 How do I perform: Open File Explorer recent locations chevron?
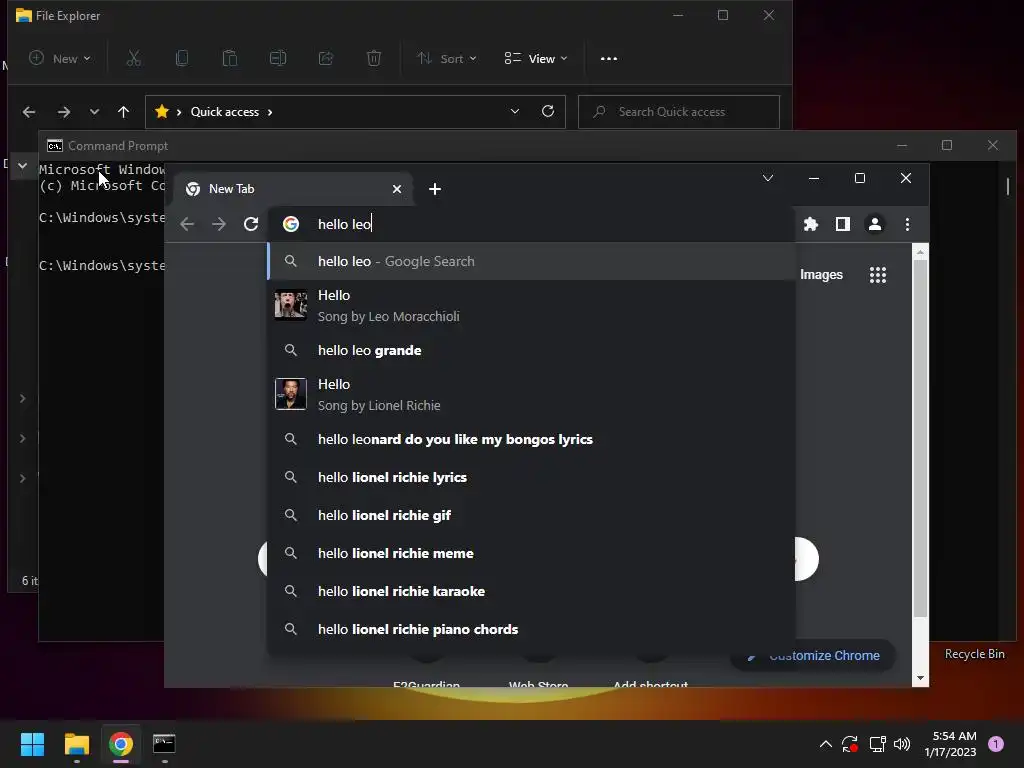[x=94, y=112]
